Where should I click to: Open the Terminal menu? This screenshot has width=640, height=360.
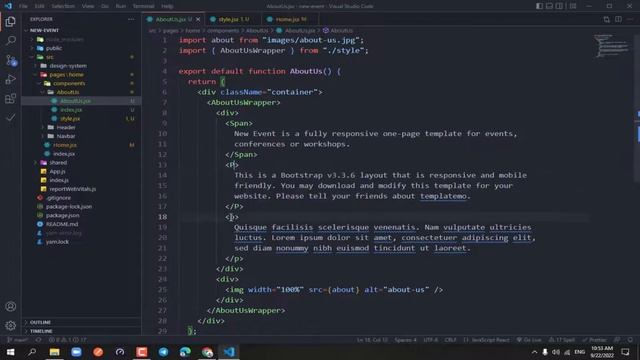[x=143, y=6]
